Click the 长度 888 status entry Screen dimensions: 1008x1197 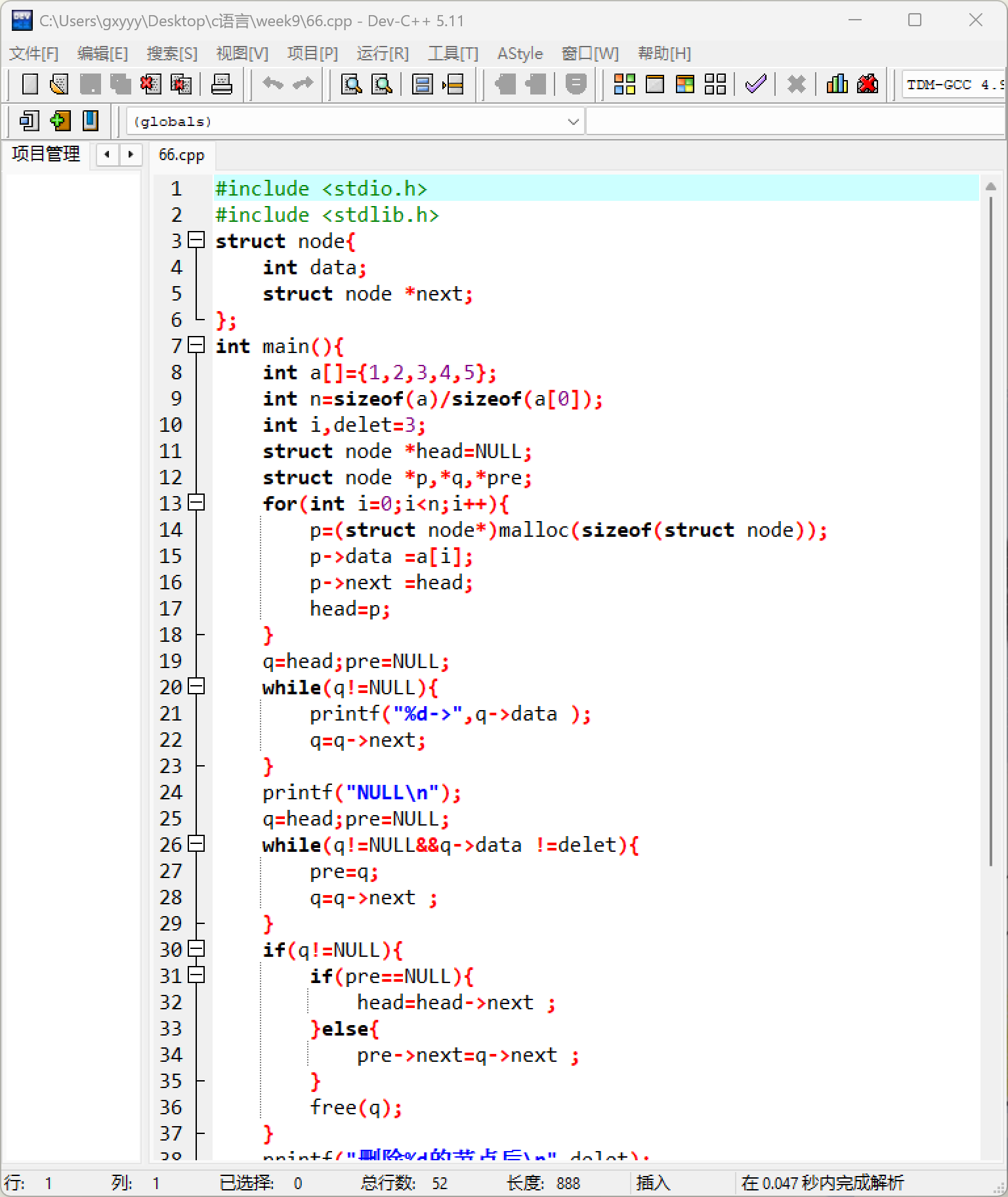(543, 1183)
